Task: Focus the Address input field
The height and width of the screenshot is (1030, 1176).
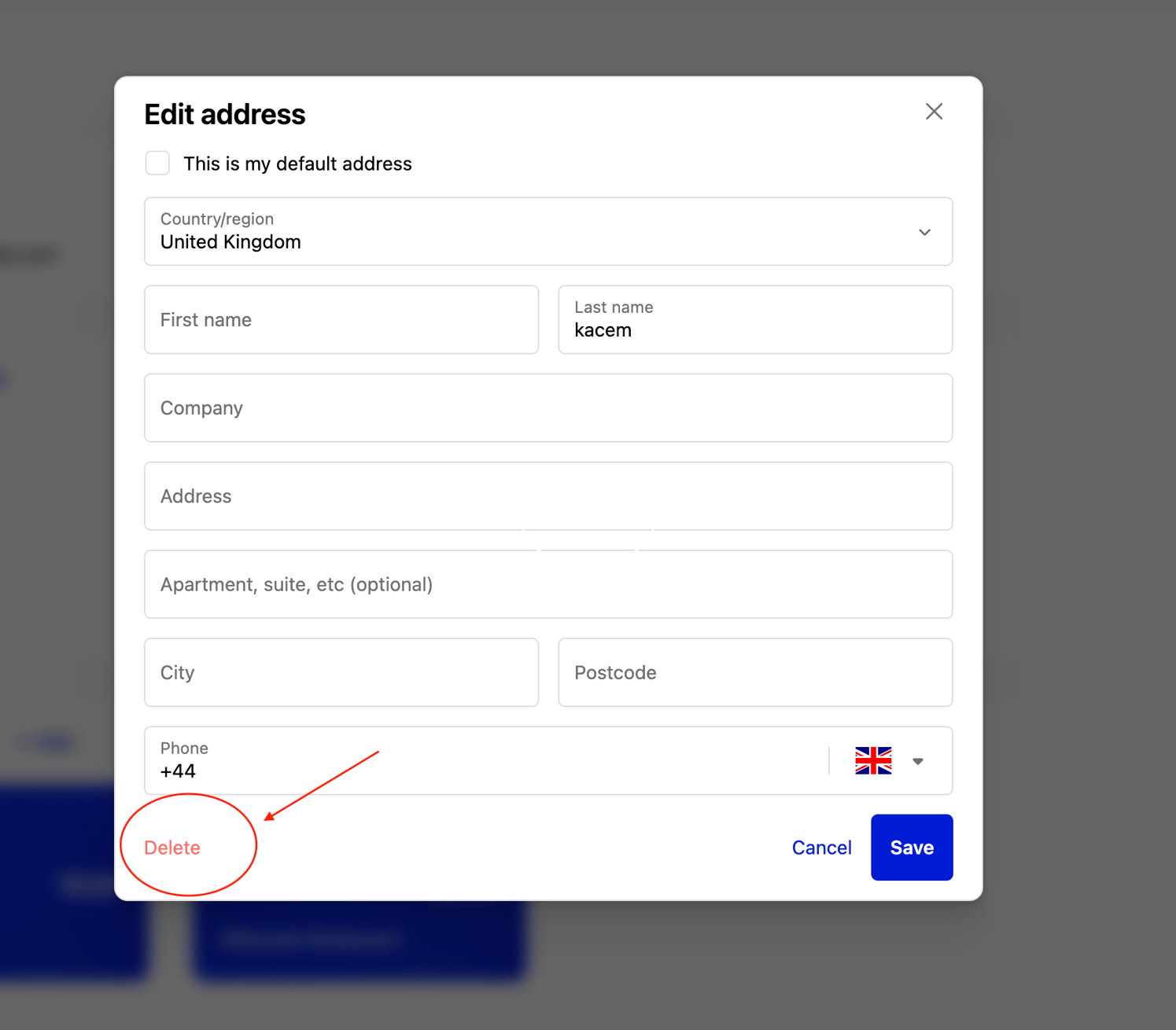Action: tap(547, 496)
